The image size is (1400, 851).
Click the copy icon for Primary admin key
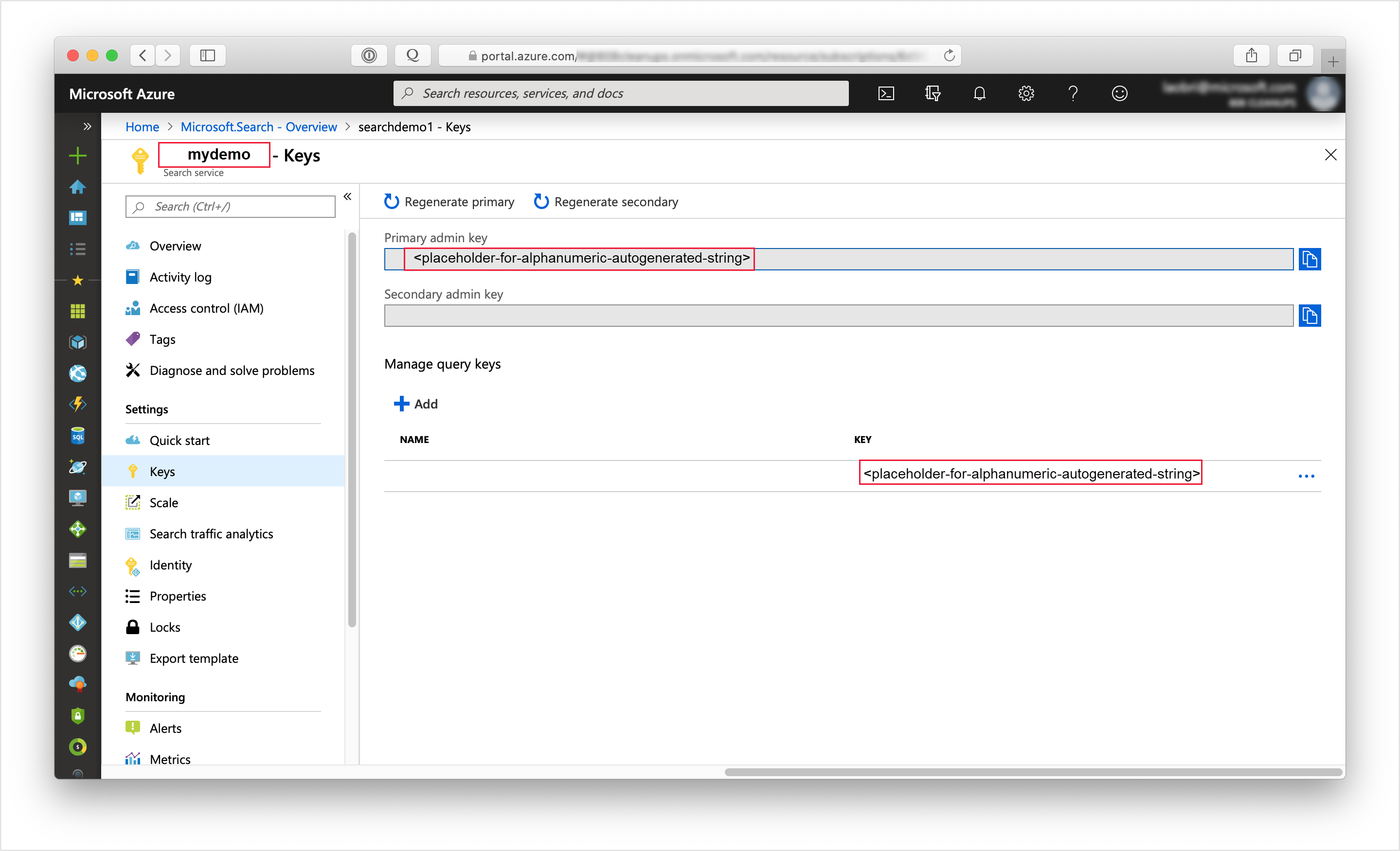point(1310,258)
